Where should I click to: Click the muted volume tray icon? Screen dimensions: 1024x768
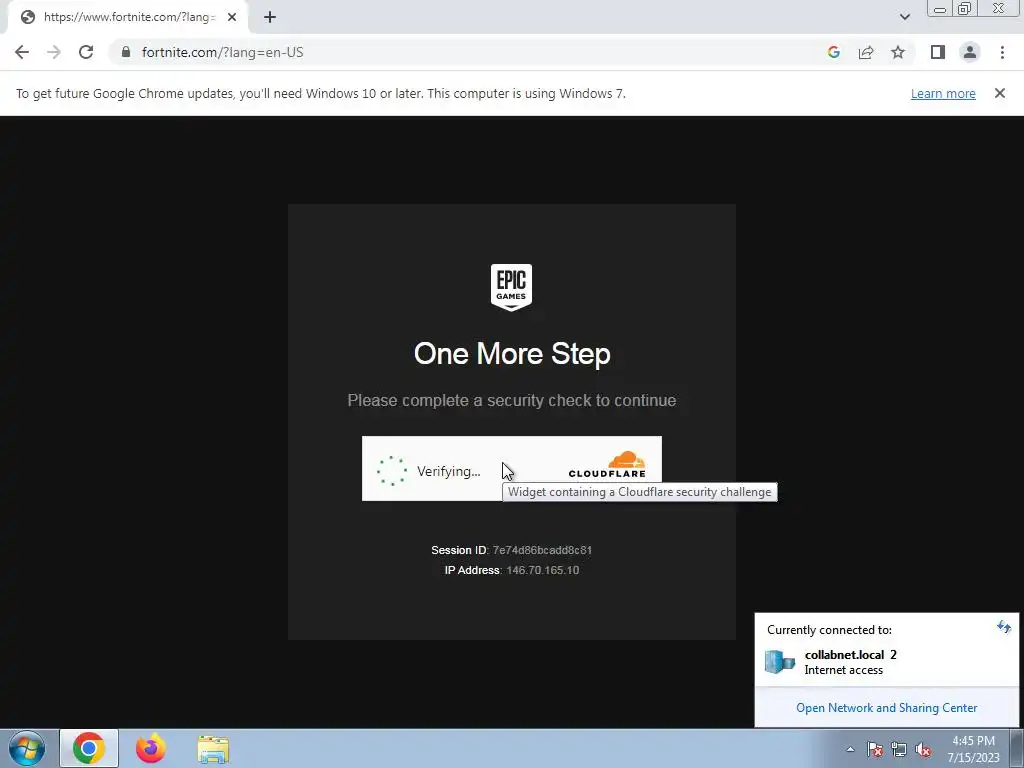(923, 749)
